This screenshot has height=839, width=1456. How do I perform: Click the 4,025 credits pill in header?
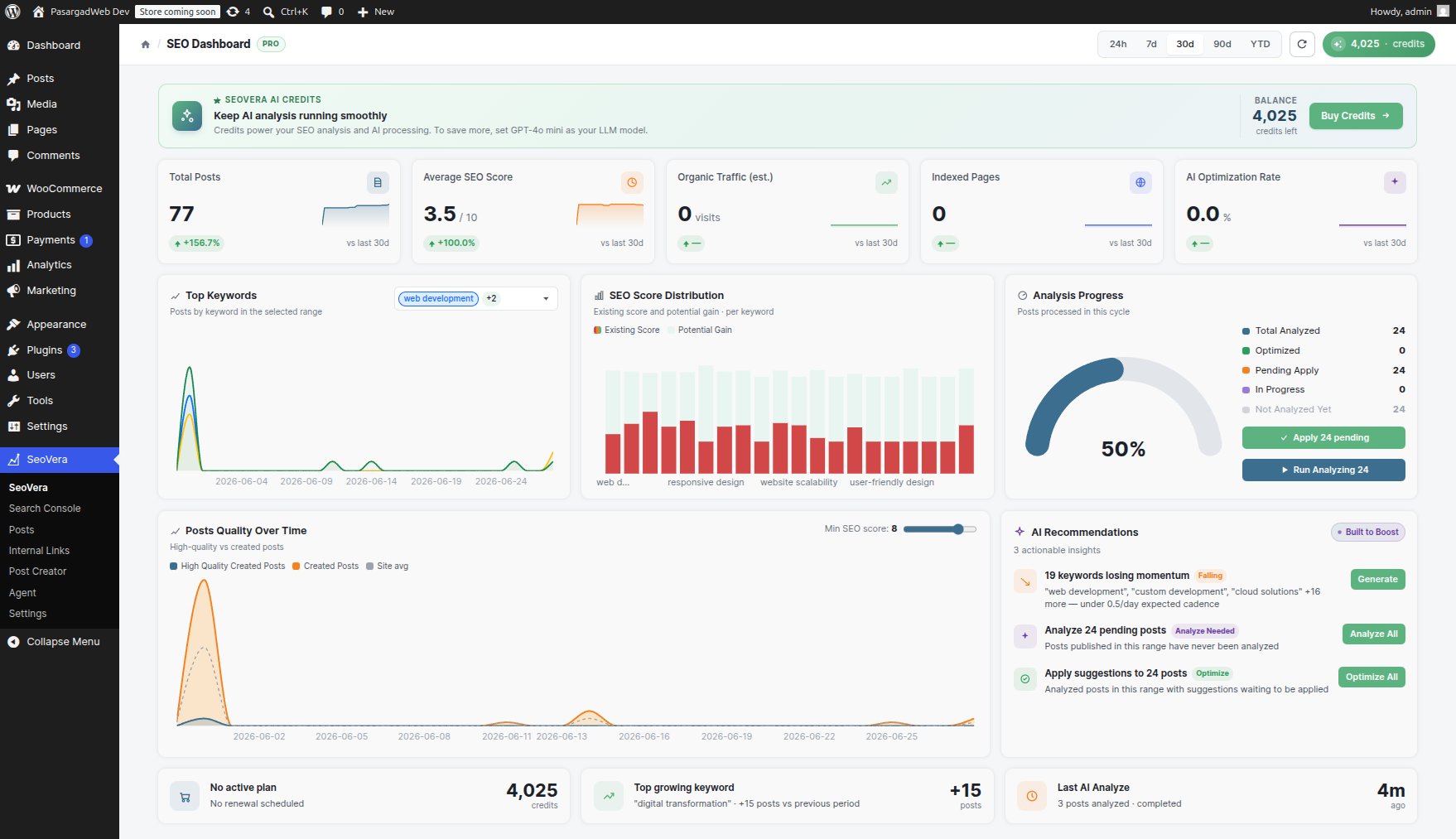1378,44
